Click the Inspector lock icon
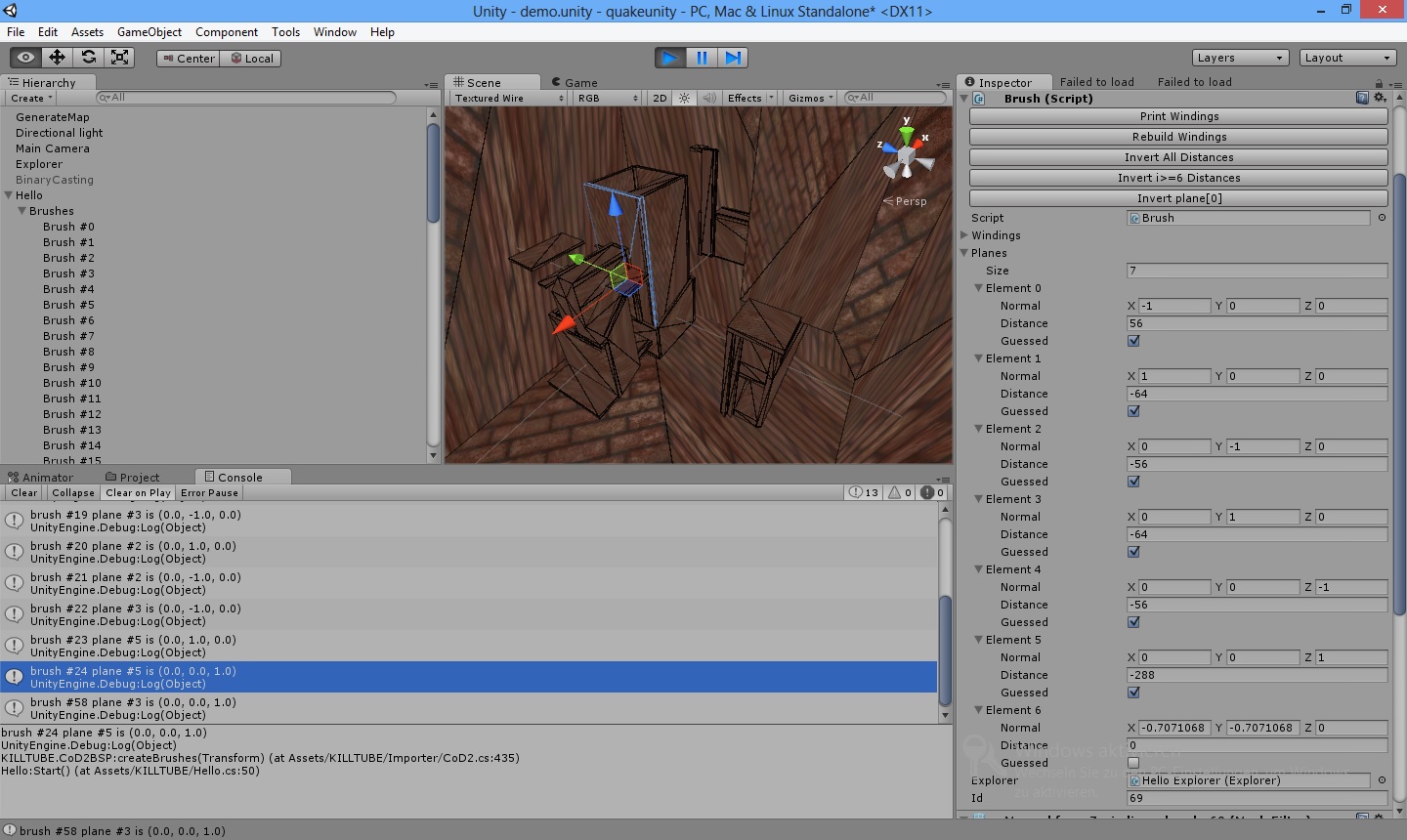 1379,83
